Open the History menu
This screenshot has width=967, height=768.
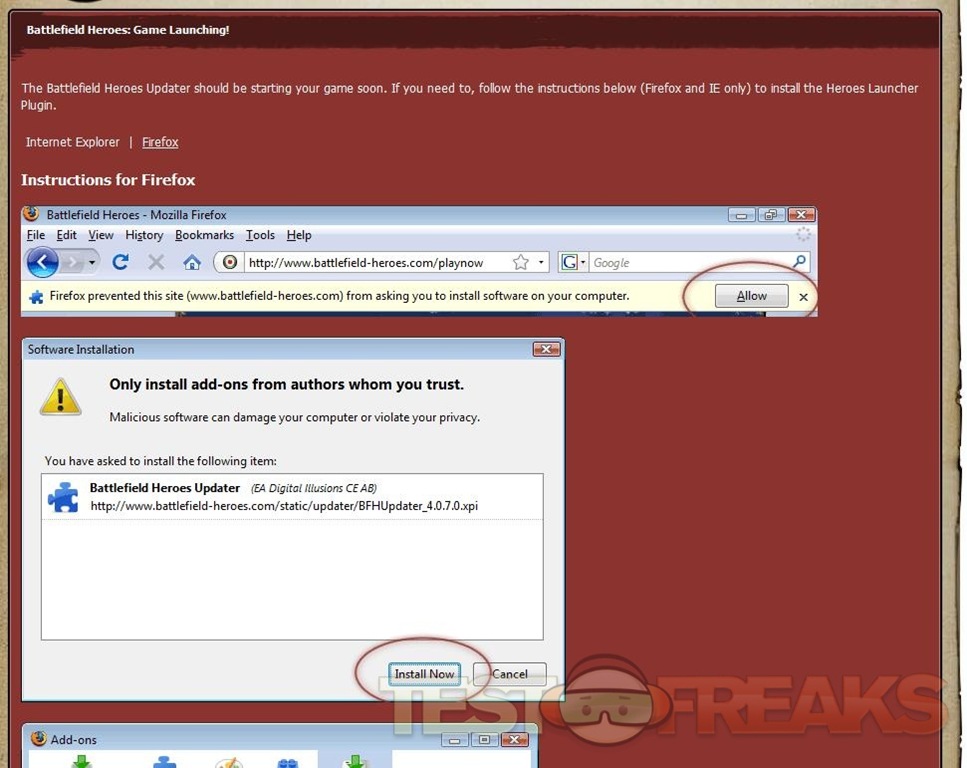[x=144, y=235]
